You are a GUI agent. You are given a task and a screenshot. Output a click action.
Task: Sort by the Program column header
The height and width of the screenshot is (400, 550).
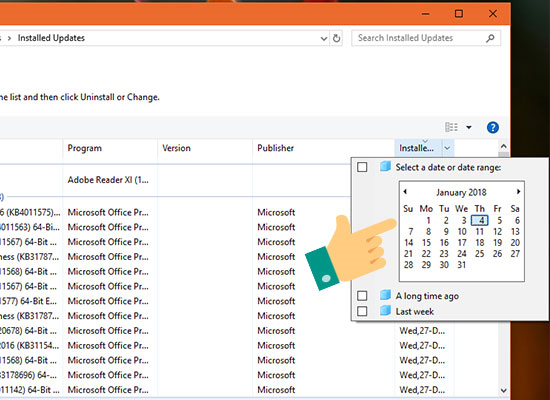click(110, 148)
